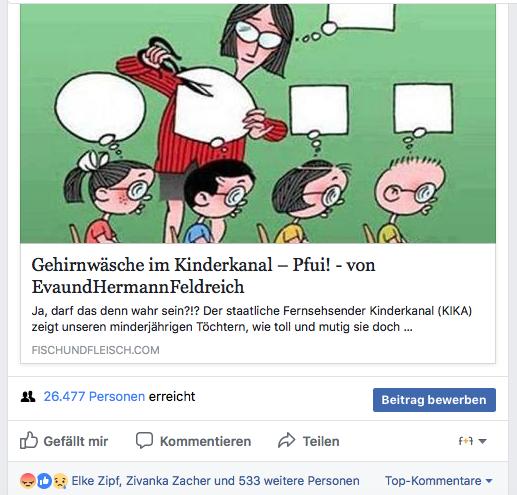517x495 pixels.
Task: Click the blue like reaction icon
Action: (44, 481)
